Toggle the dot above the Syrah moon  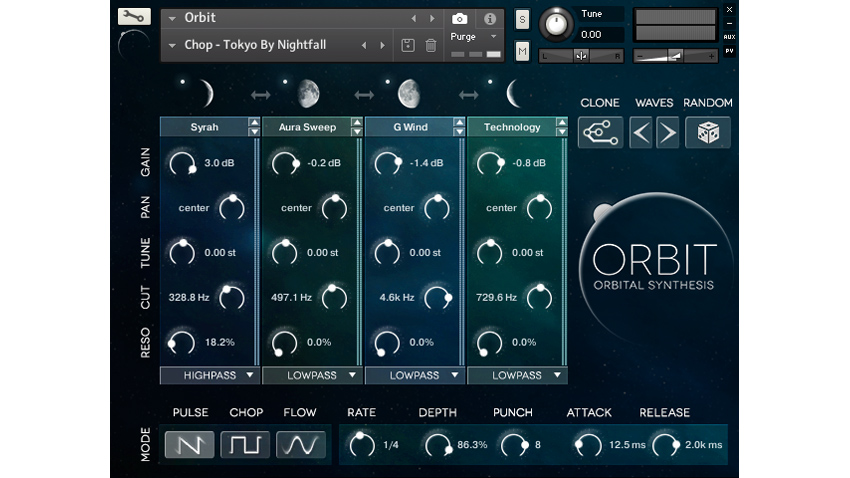[x=183, y=82]
